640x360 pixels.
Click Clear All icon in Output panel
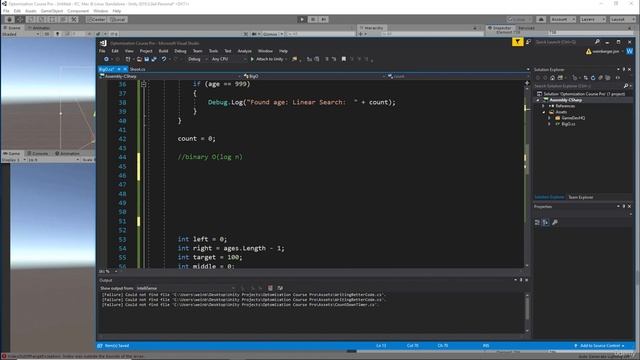click(x=270, y=288)
